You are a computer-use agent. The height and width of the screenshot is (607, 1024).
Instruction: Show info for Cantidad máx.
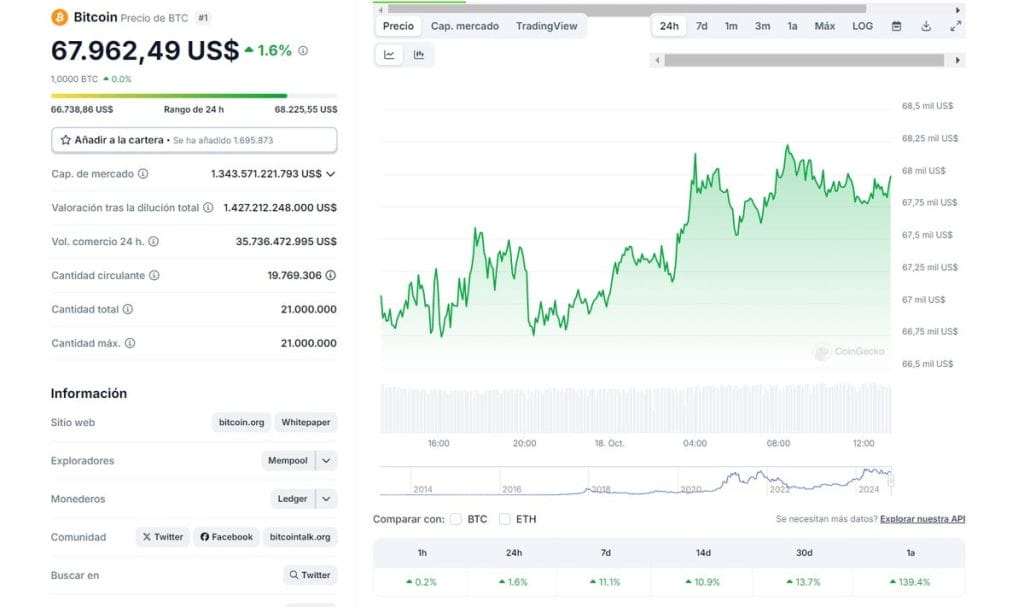coord(130,343)
